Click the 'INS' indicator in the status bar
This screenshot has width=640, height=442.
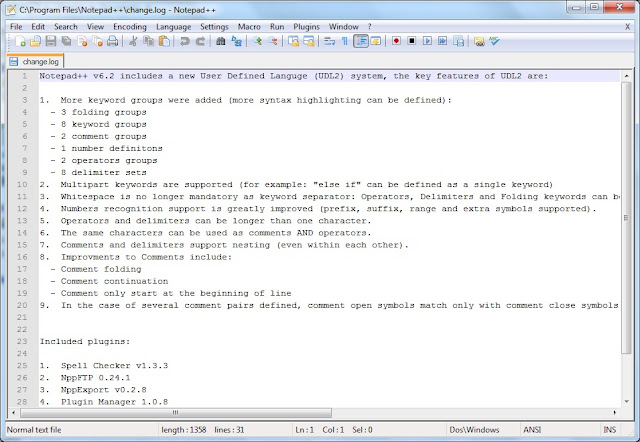(609, 430)
